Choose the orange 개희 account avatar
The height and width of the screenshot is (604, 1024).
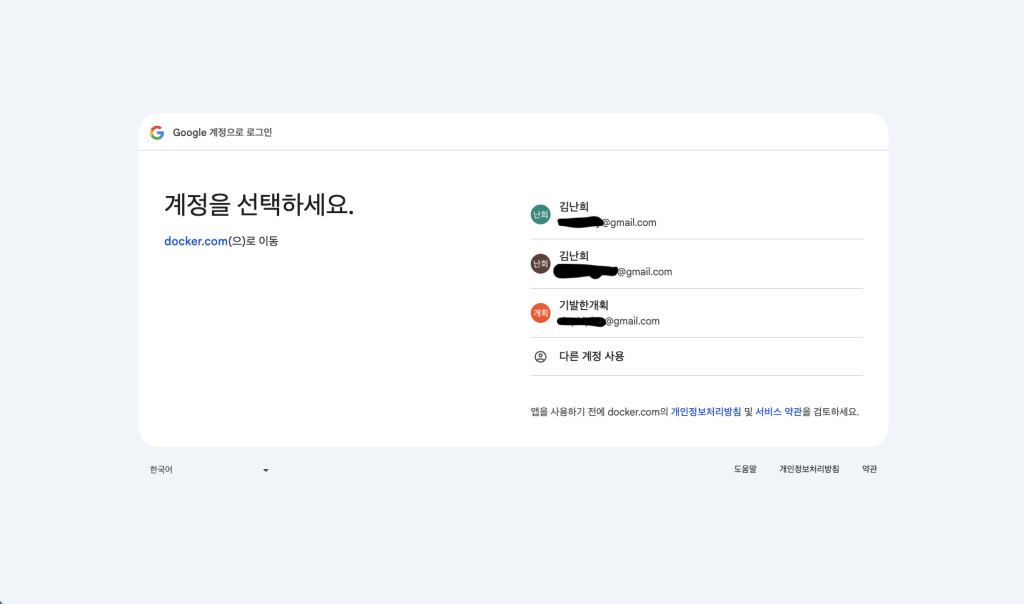coord(540,313)
